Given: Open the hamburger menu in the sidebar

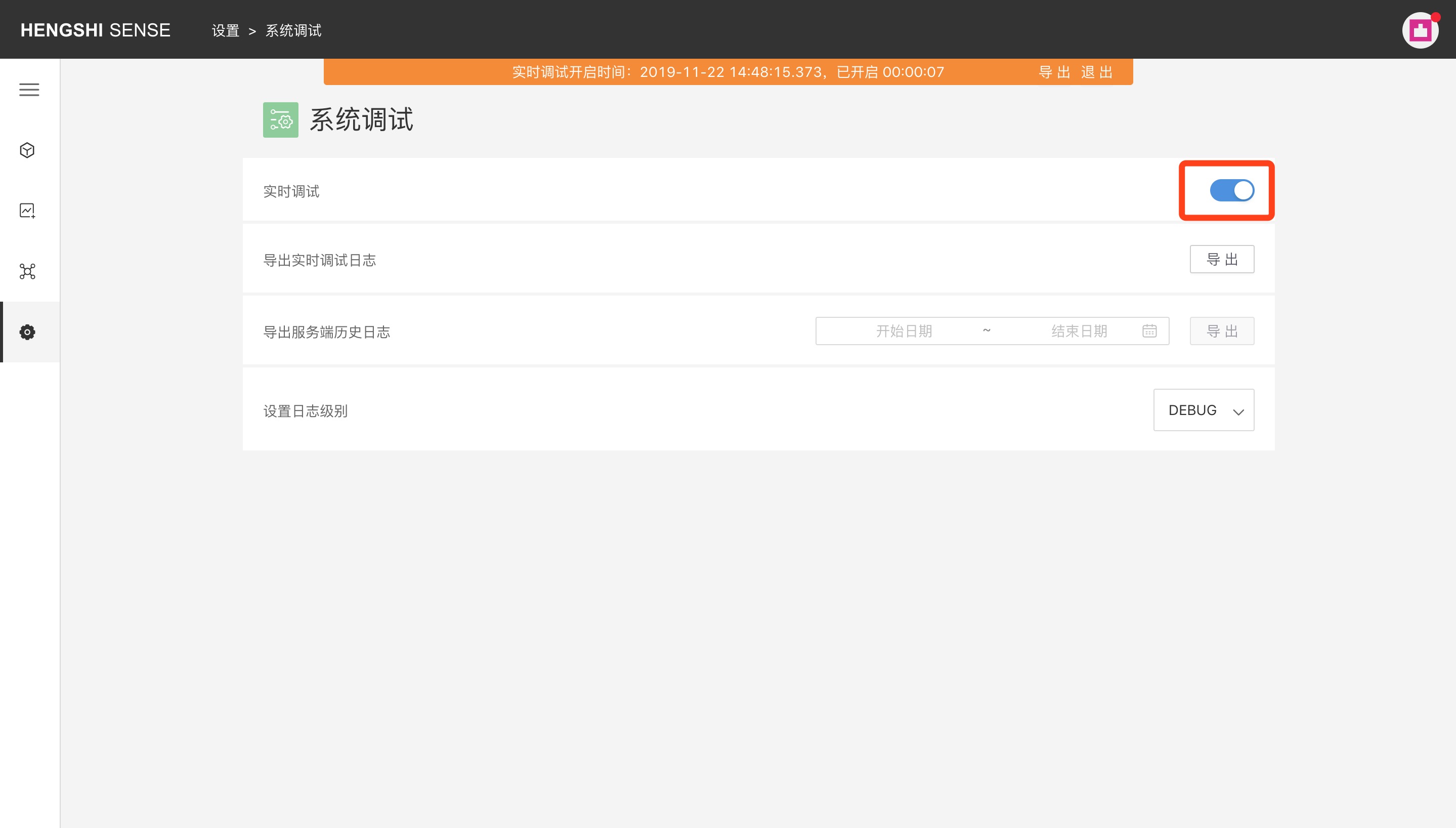Looking at the screenshot, I should tap(29, 90).
